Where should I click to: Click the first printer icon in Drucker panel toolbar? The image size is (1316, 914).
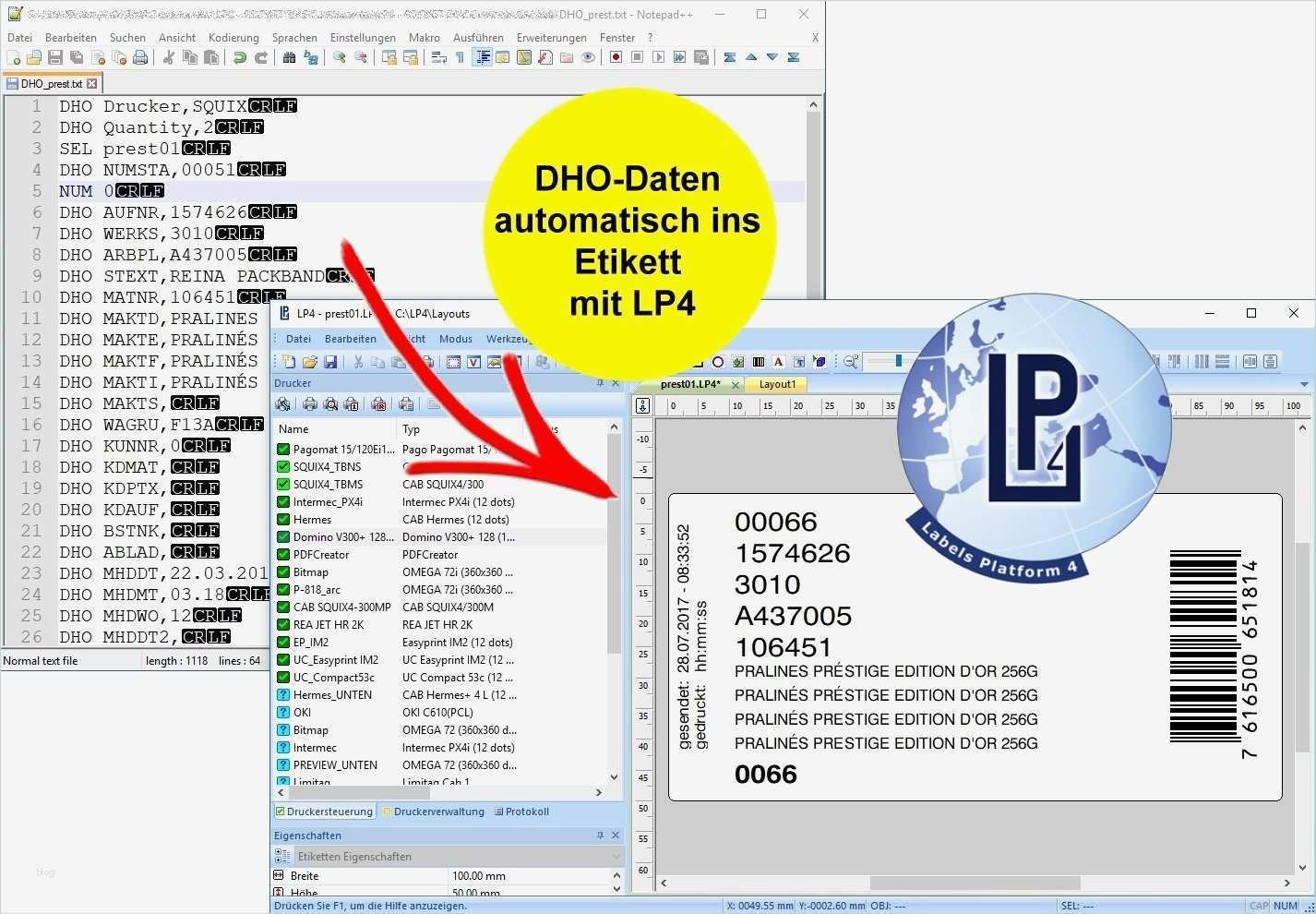pyautogui.click(x=283, y=404)
